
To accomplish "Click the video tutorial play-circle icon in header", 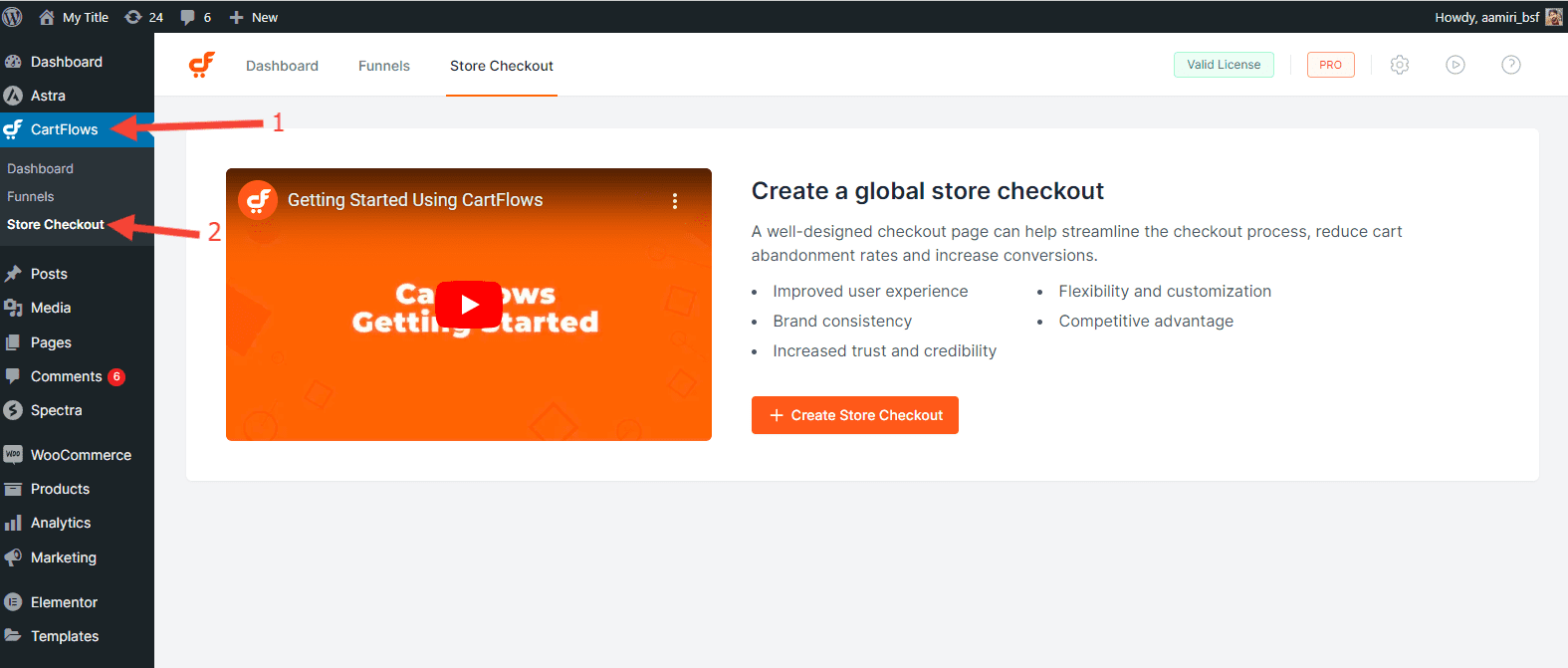I will (x=1456, y=65).
